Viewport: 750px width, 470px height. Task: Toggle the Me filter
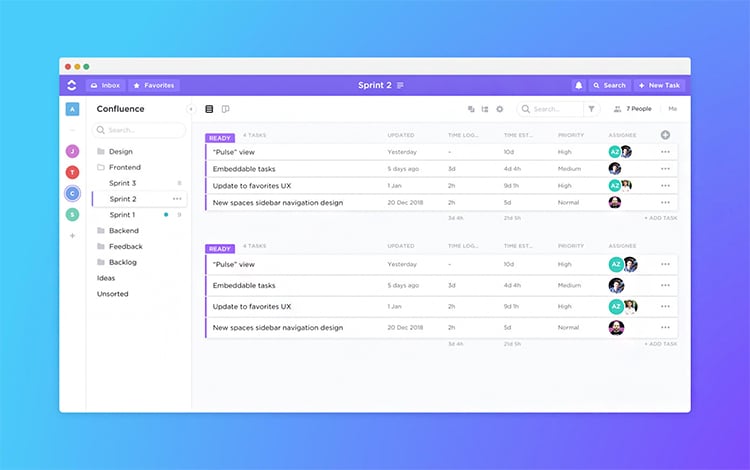(673, 109)
